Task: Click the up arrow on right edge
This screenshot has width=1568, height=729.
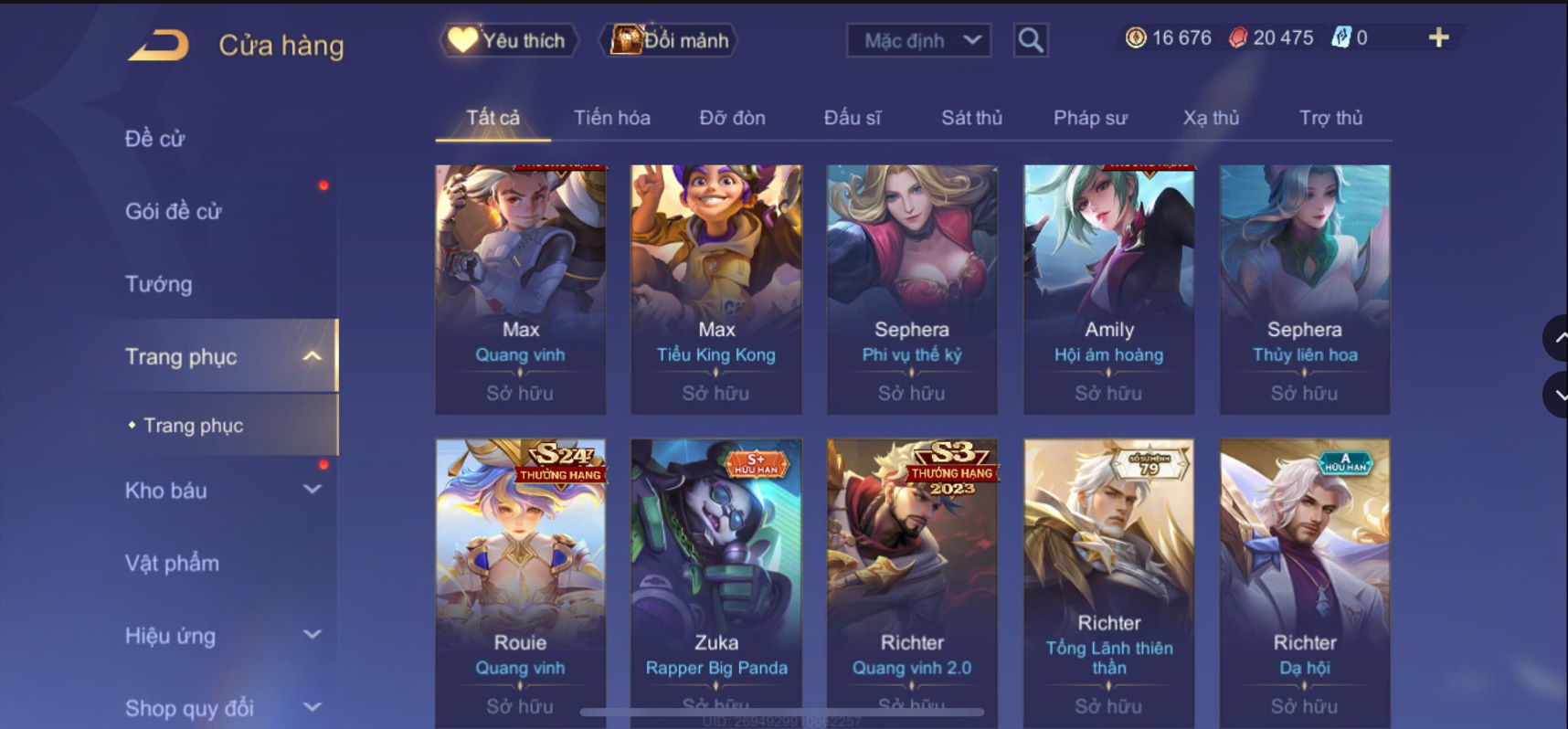Action: pos(1557,338)
